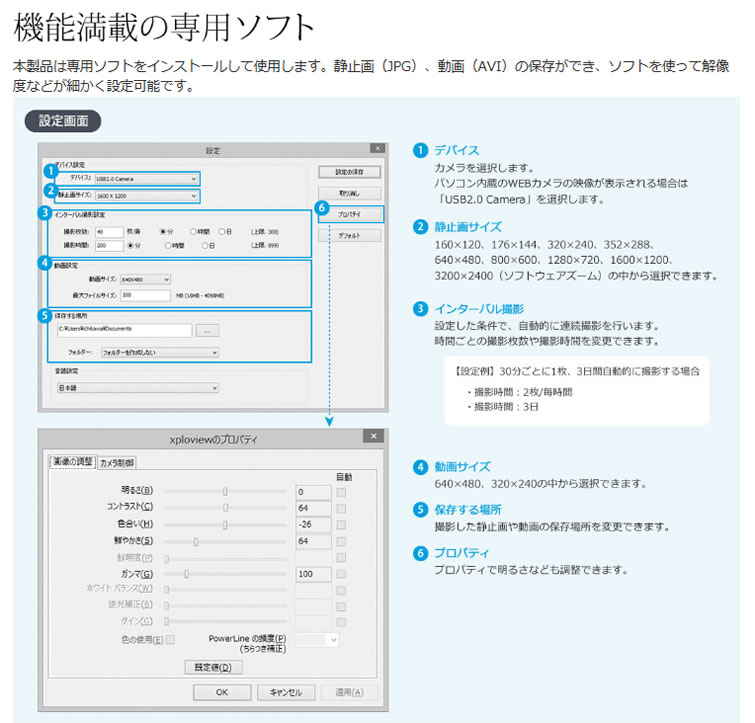
Task: Click the デフォルト button
Action: coord(350,235)
